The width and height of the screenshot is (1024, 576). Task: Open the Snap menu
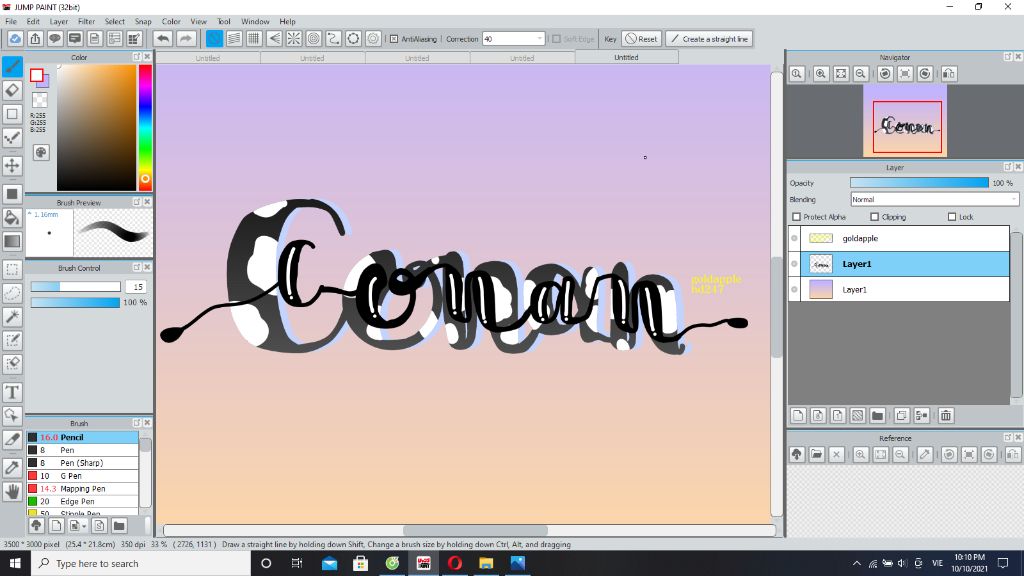(143, 22)
